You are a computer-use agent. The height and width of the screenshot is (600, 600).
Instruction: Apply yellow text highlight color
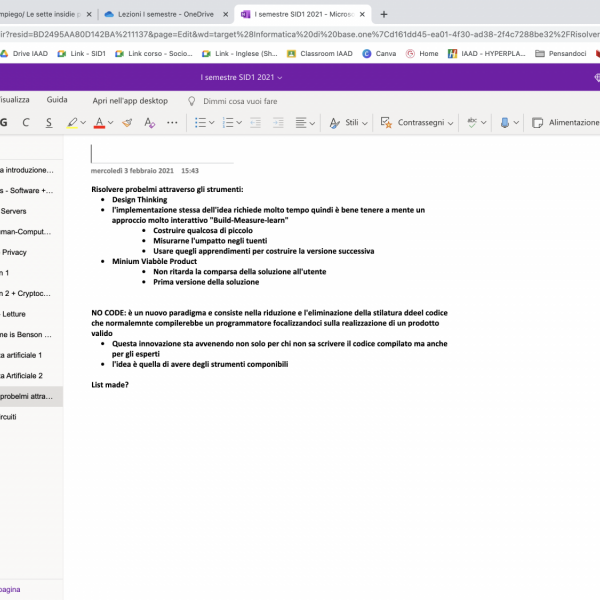point(72,122)
